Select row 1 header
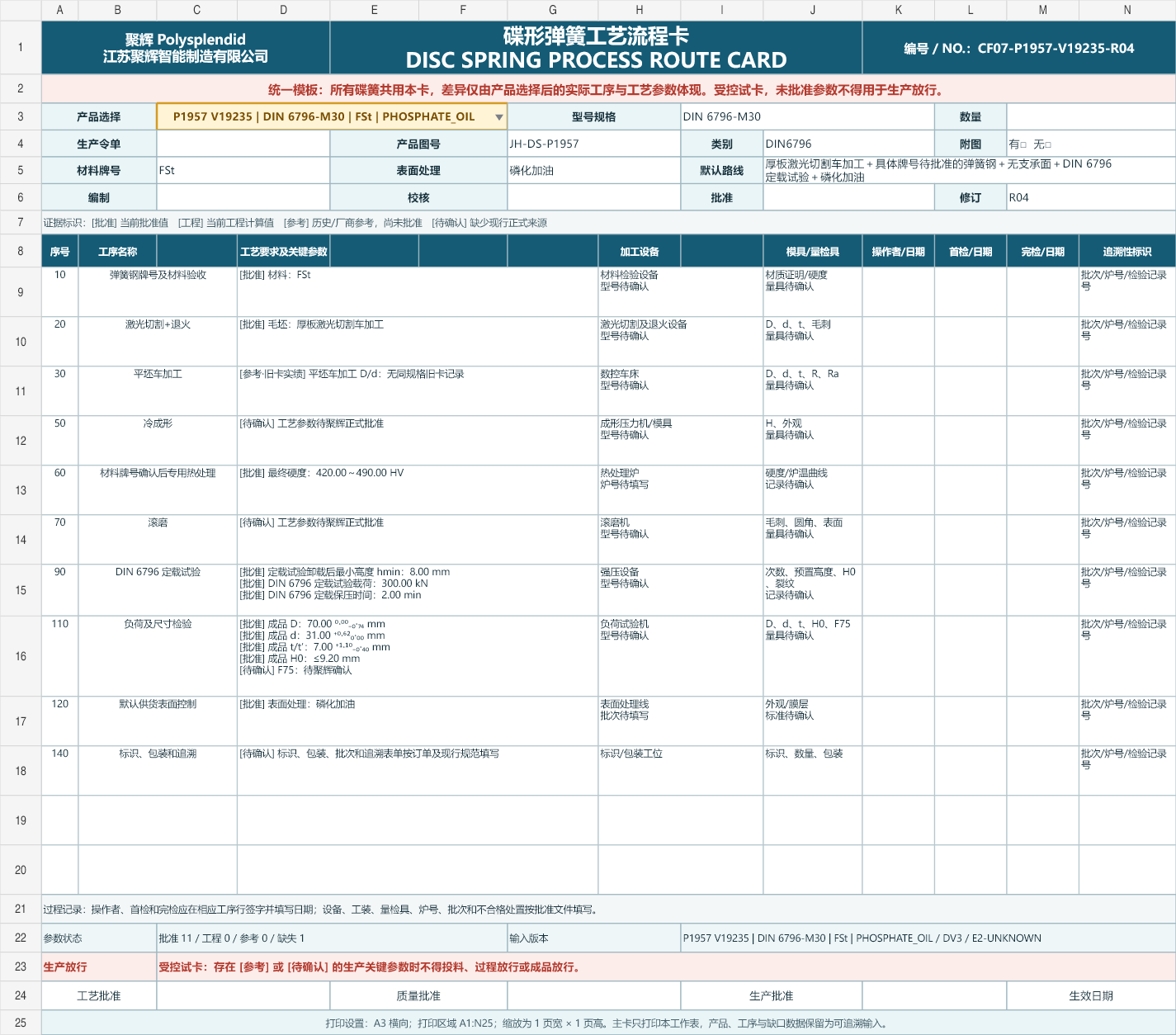 click(21, 47)
